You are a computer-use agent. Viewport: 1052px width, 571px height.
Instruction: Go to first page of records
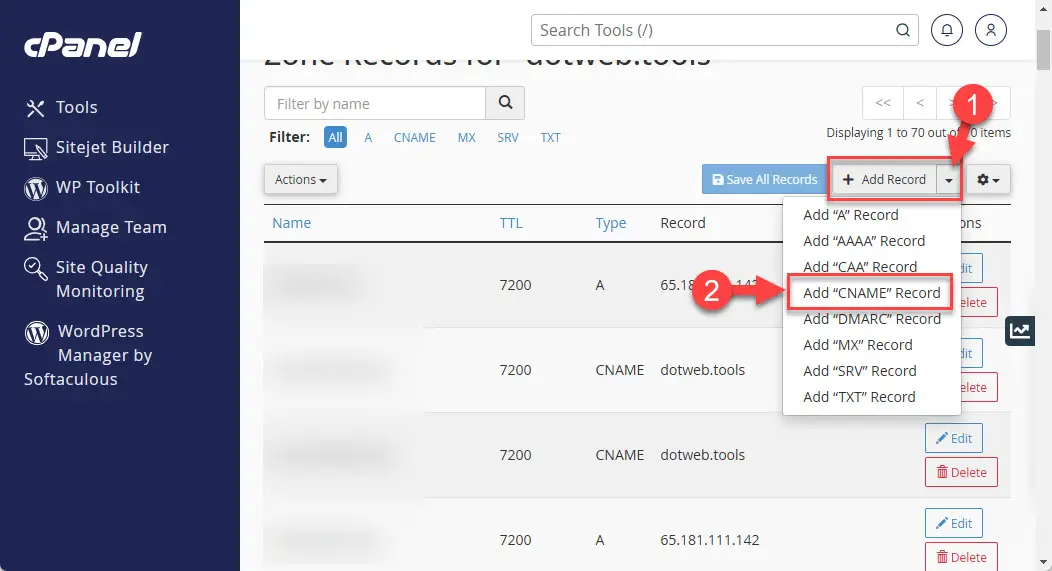click(x=883, y=103)
